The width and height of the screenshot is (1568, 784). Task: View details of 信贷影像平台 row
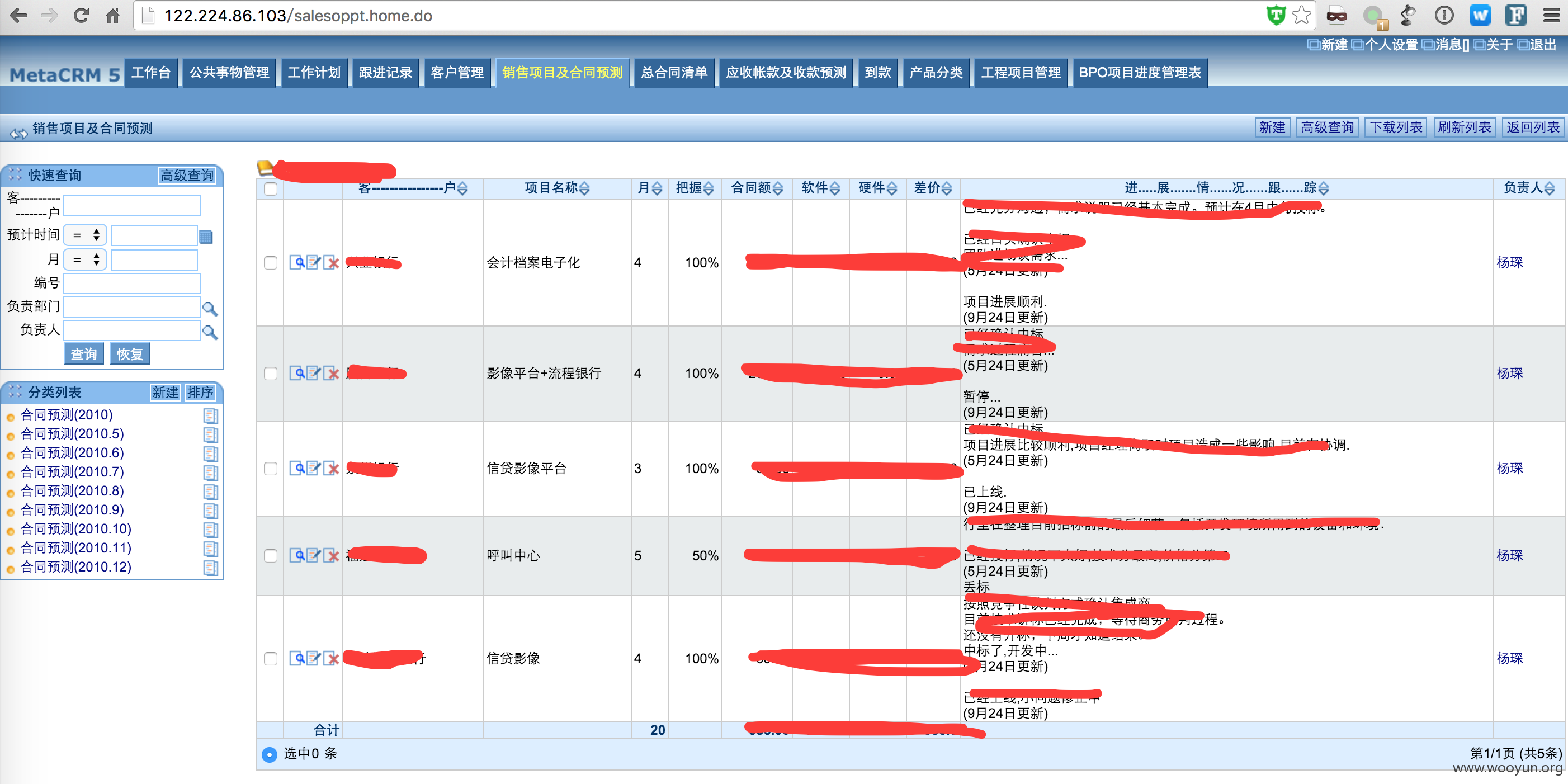[x=297, y=468]
